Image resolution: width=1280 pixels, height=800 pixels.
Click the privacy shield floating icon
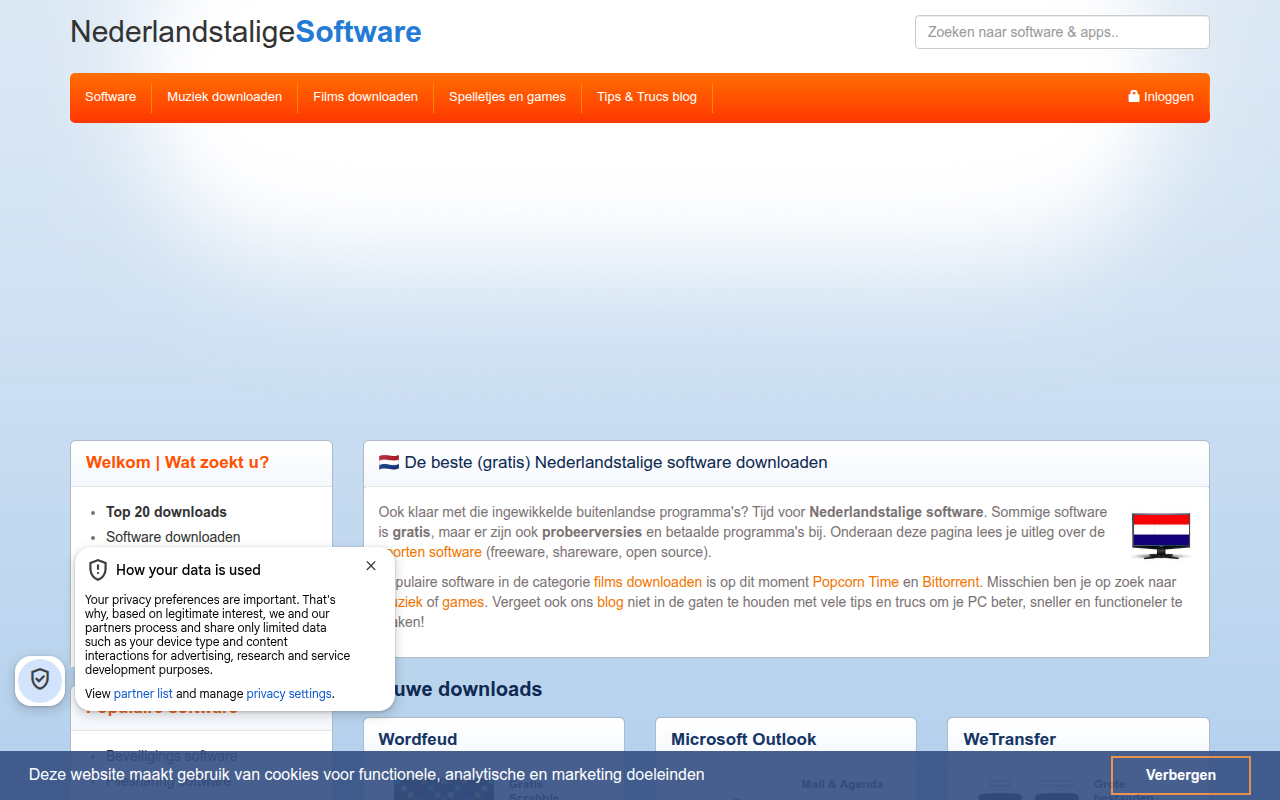point(40,680)
